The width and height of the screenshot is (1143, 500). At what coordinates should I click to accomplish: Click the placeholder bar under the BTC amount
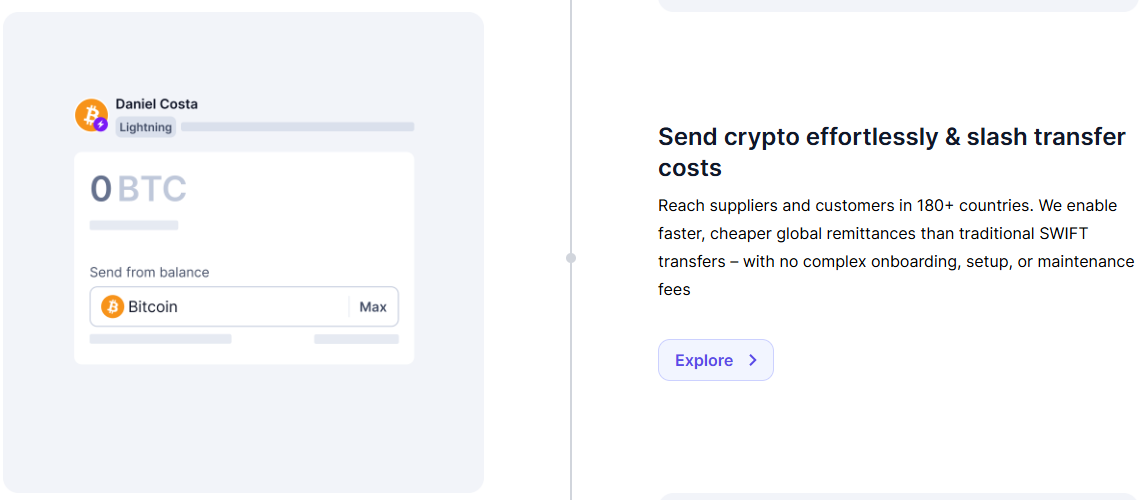[x=134, y=225]
